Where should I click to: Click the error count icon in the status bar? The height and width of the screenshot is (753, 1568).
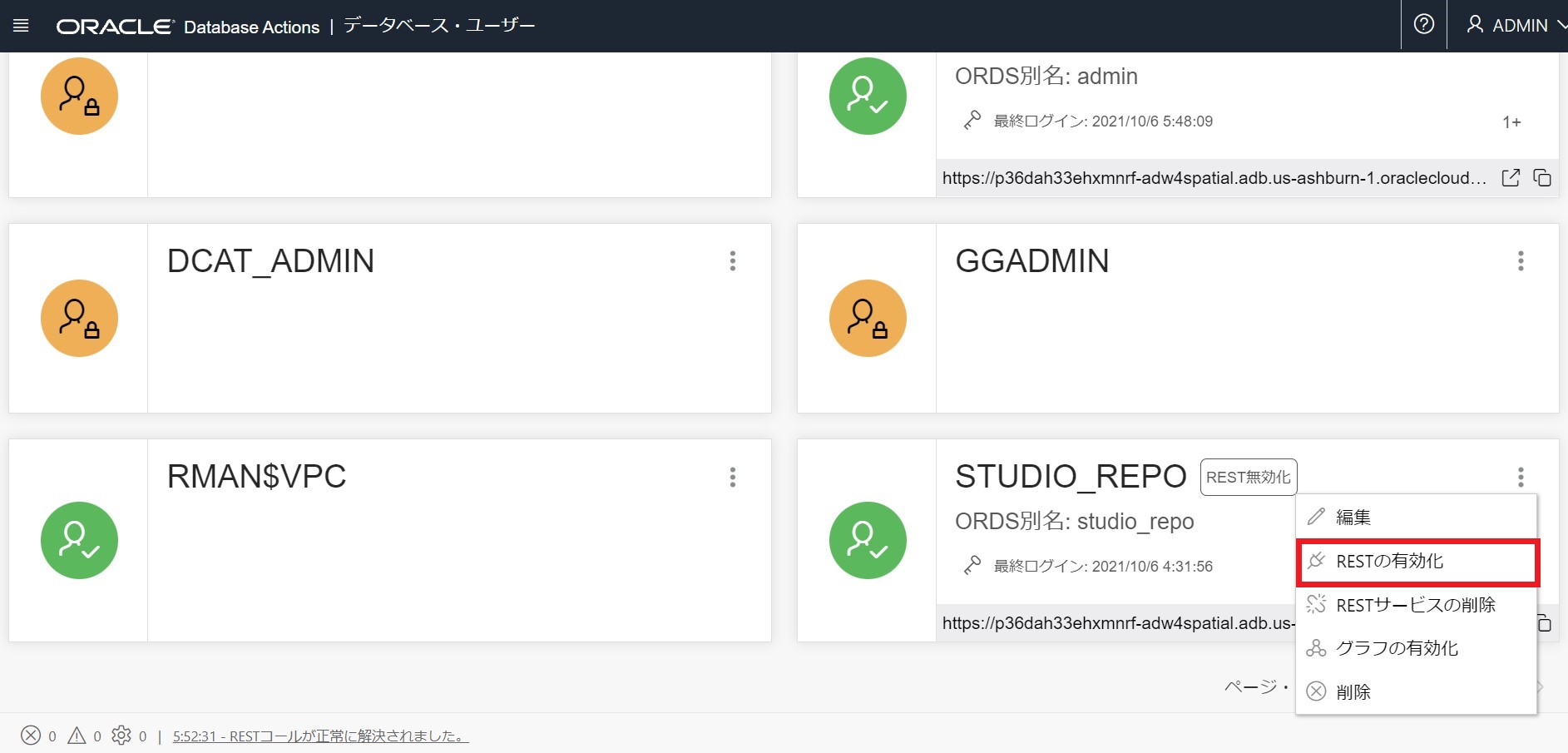31,736
